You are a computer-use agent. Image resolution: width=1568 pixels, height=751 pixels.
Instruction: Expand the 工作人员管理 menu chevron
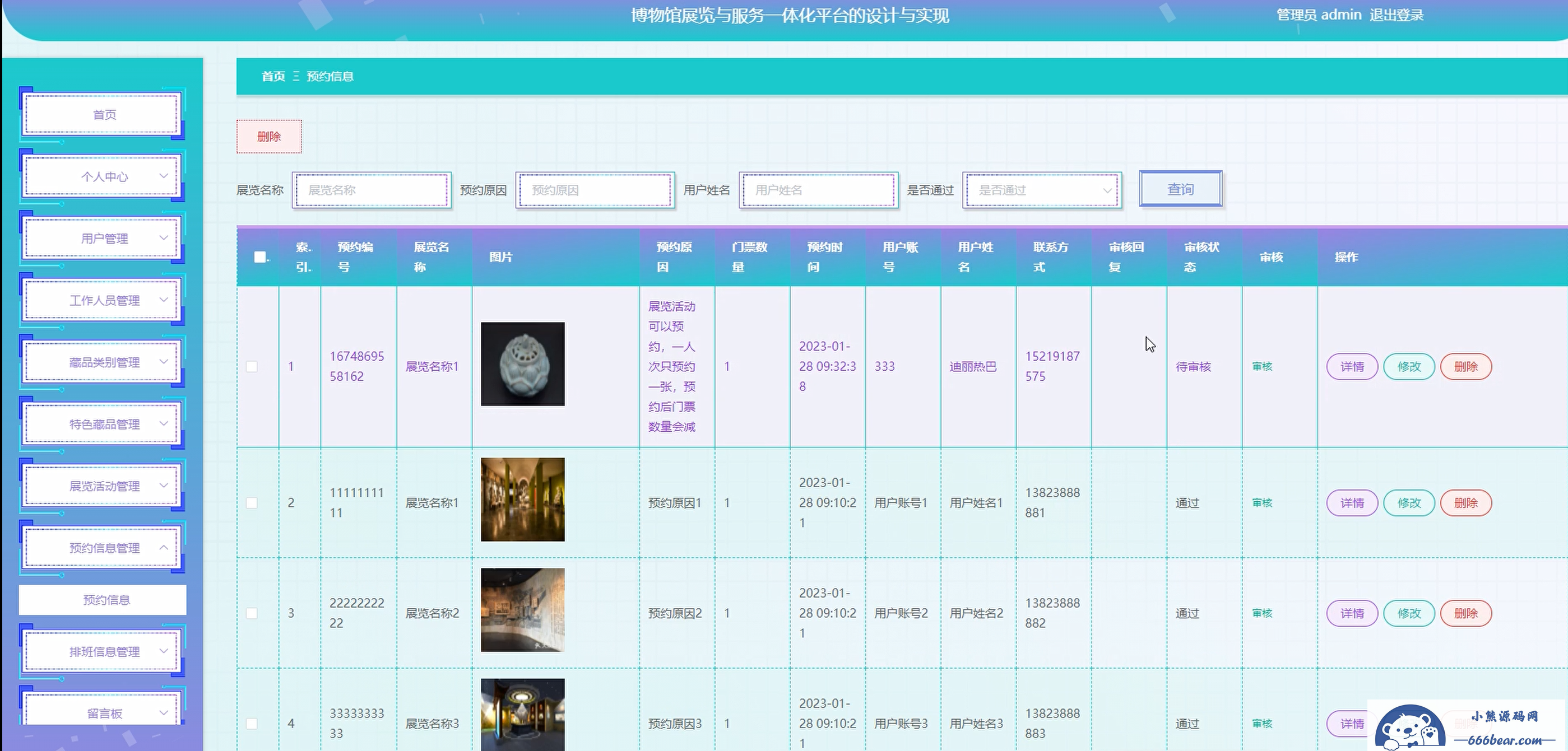pyautogui.click(x=163, y=300)
